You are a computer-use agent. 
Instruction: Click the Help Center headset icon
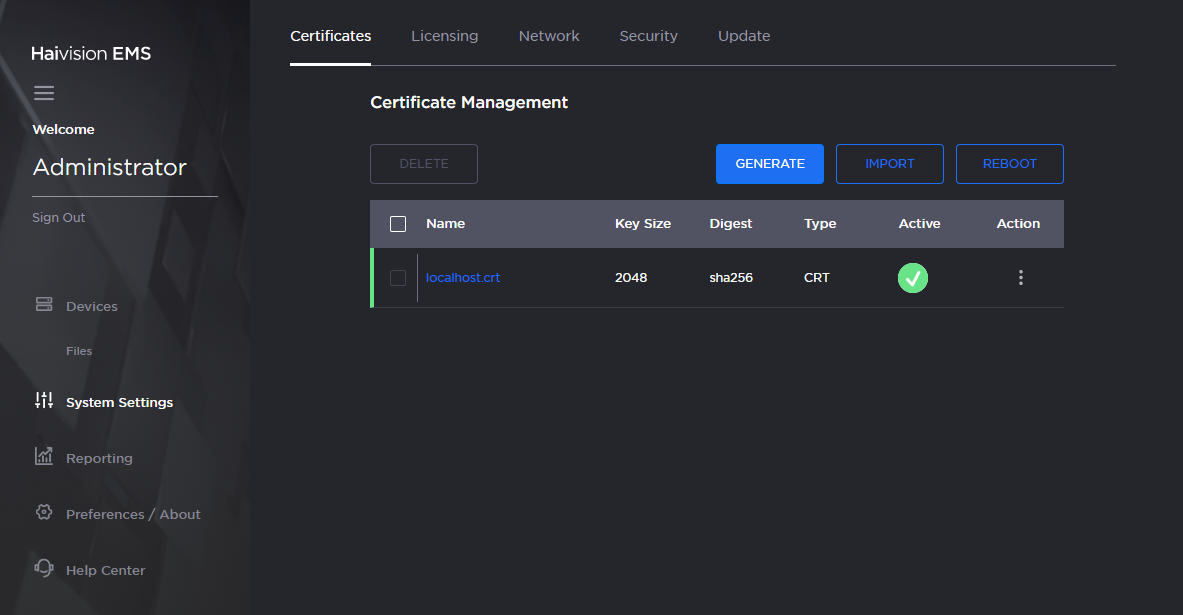click(x=44, y=569)
